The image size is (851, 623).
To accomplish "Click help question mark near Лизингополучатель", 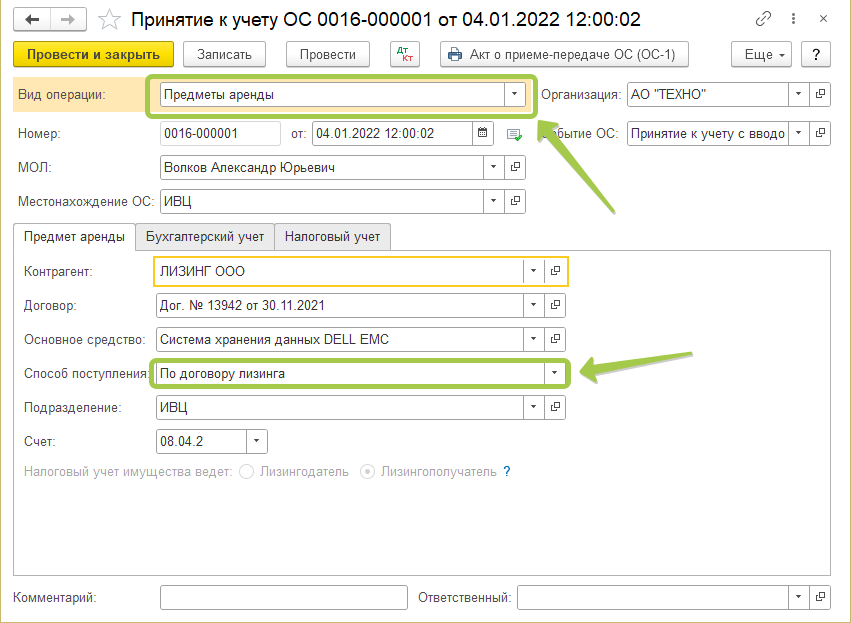I will [507, 471].
